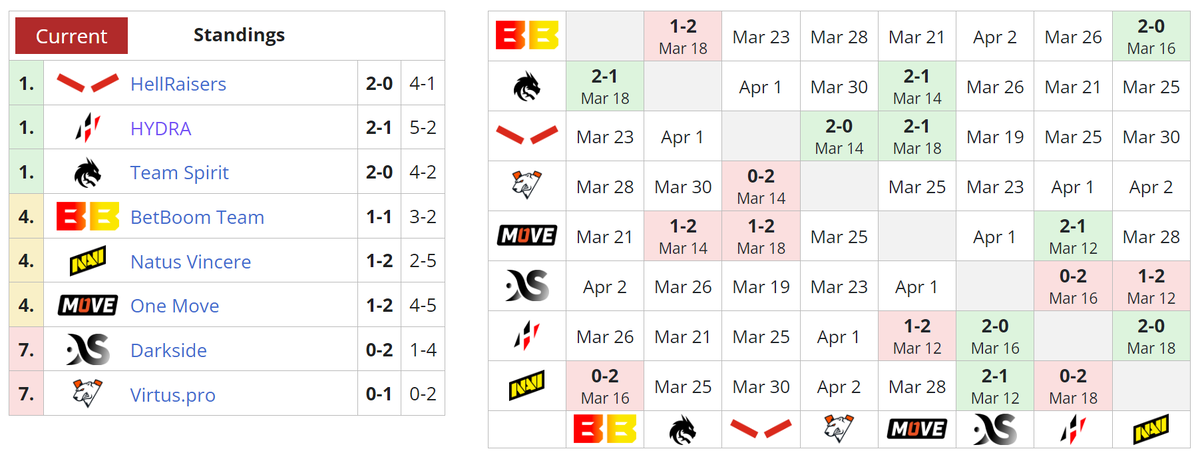Open the HellRaisers team link
Screen dimensions: 1200x461
(178, 84)
